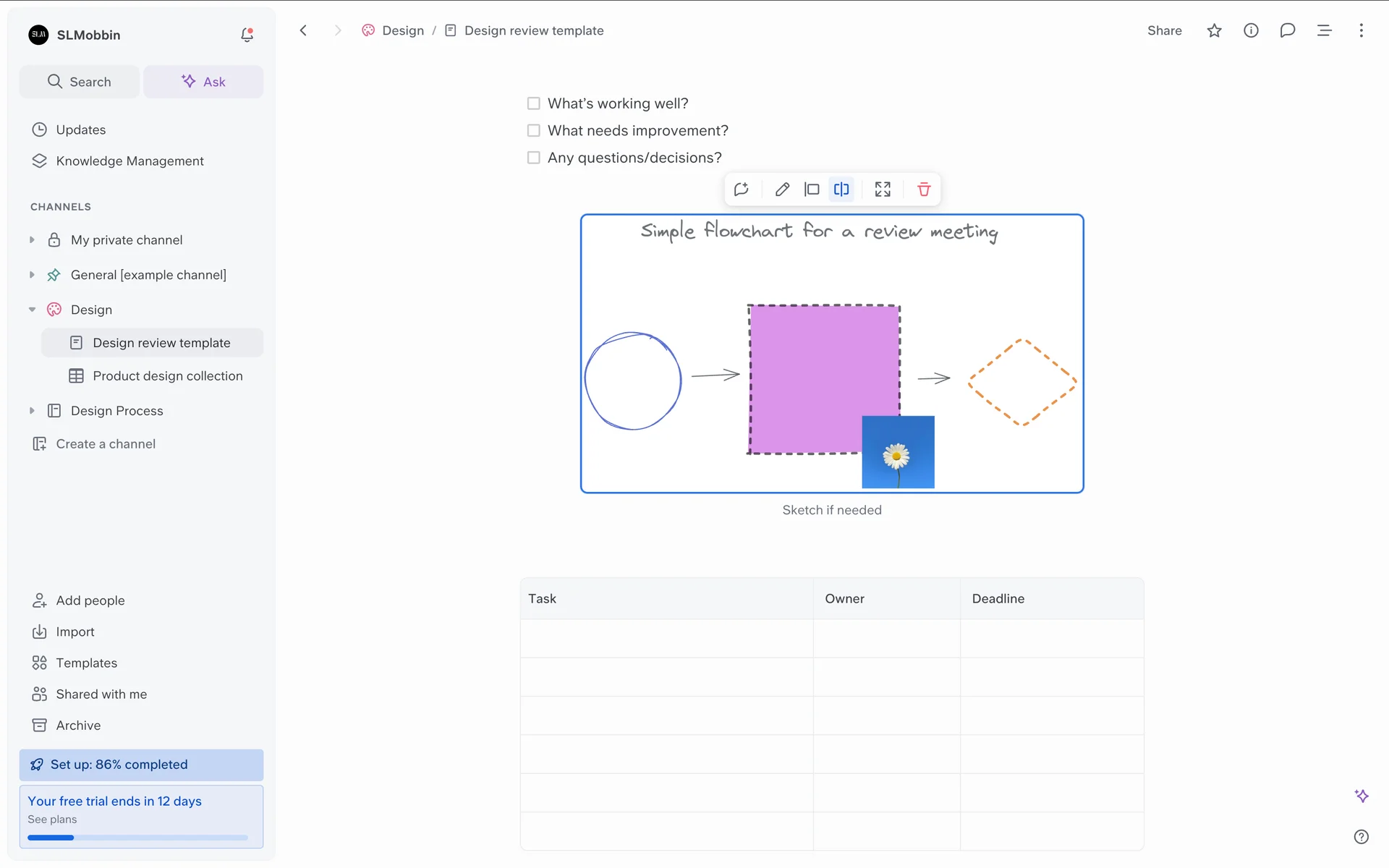Viewport: 1389px width, 868px height.
Task: Star this document as favorite
Action: point(1214,30)
